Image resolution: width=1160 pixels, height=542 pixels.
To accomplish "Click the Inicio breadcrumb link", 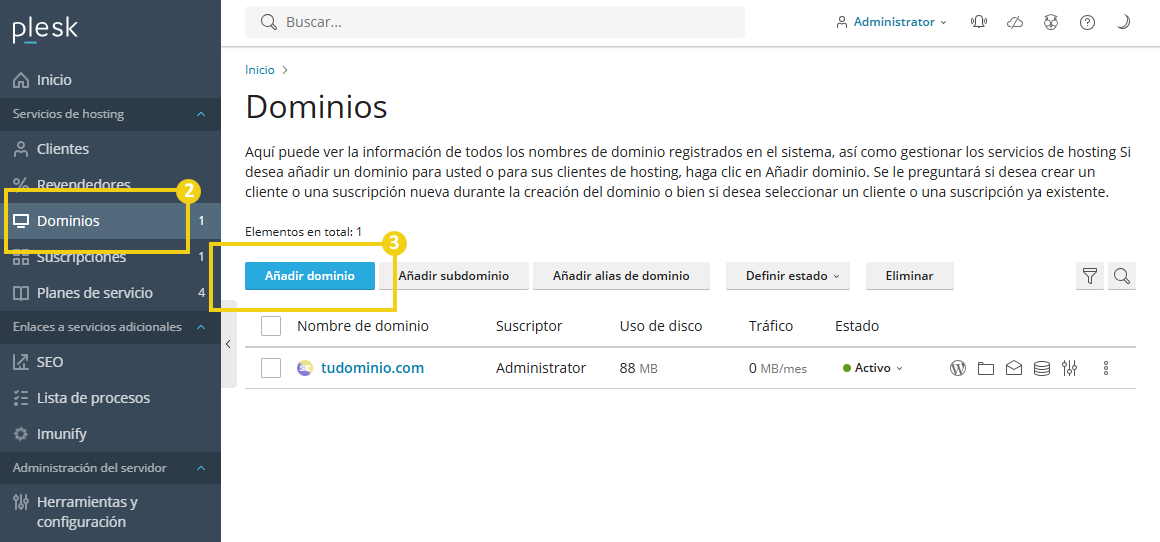I will pyautogui.click(x=260, y=70).
